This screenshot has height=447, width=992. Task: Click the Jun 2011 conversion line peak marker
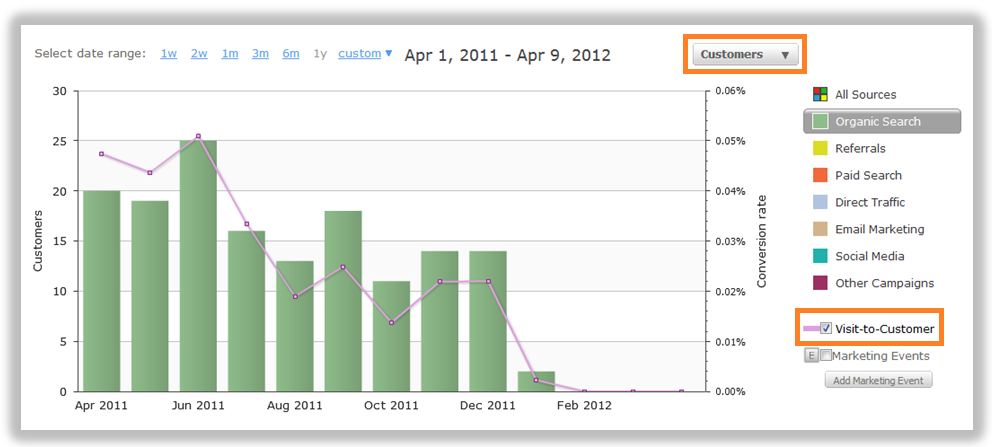[x=198, y=136]
